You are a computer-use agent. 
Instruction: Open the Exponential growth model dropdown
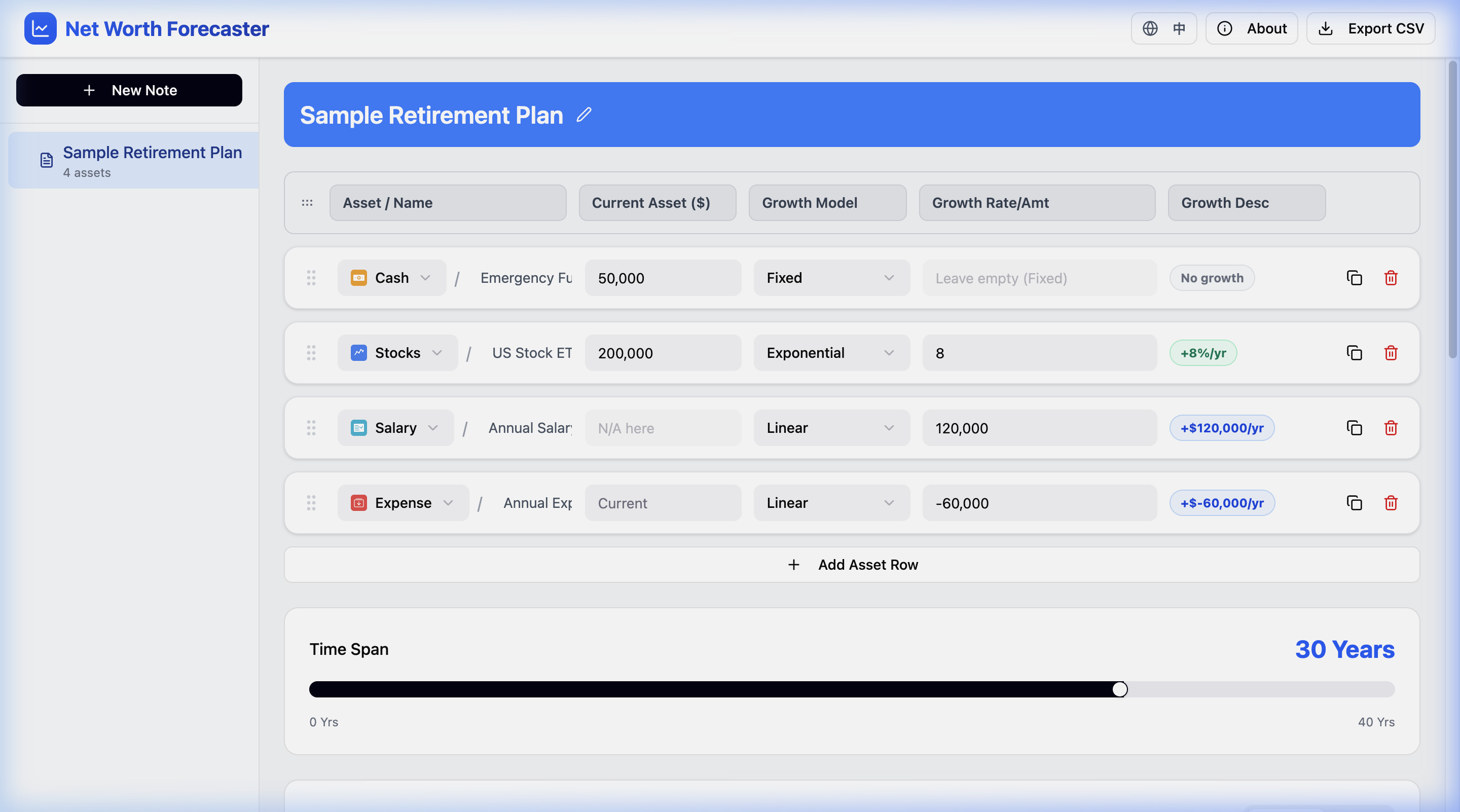[831, 353]
